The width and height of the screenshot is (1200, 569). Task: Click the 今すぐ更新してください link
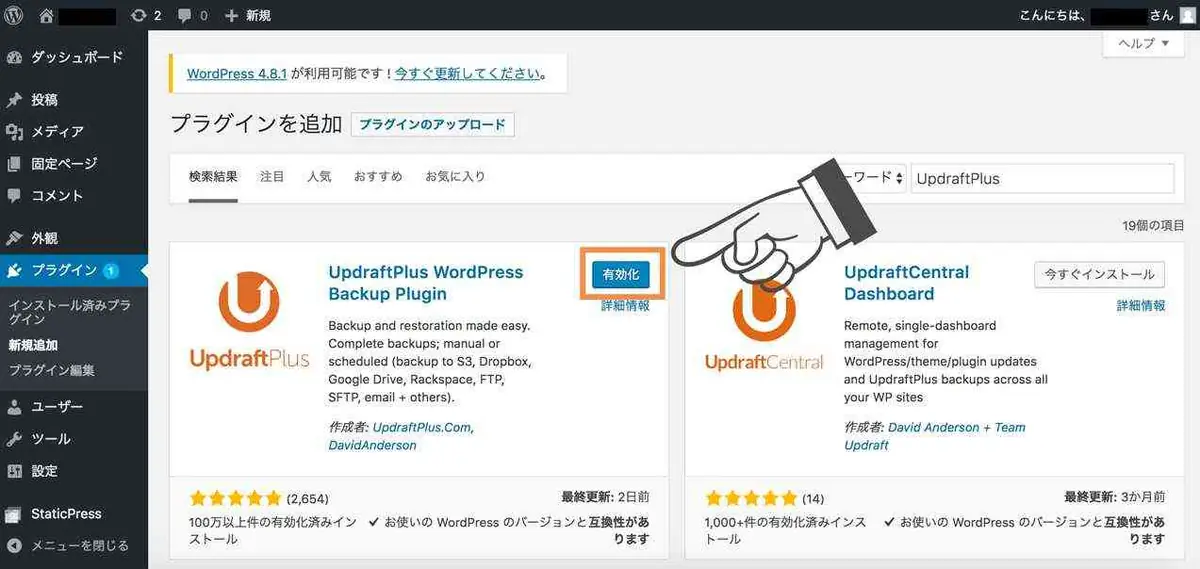[x=468, y=74]
